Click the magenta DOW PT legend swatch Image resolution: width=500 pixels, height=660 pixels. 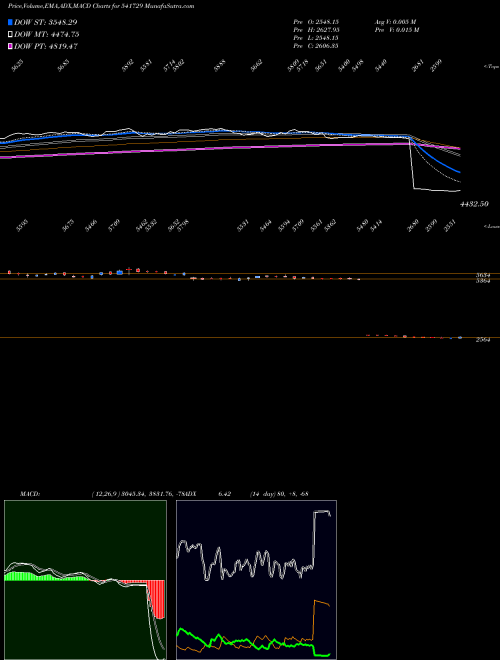10,46
